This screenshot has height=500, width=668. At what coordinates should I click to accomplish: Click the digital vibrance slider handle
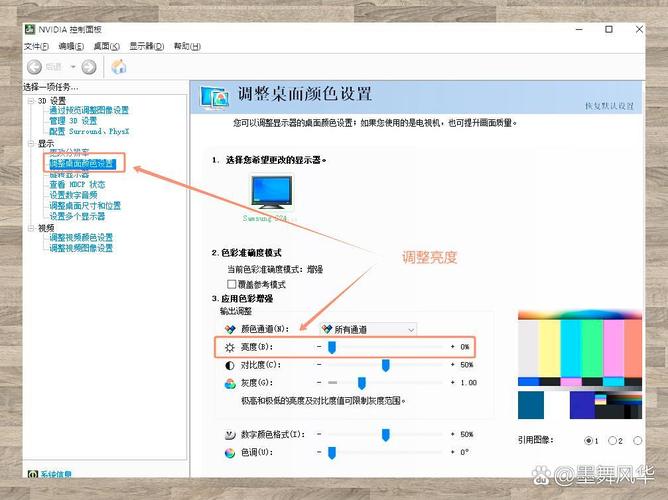click(x=386, y=434)
